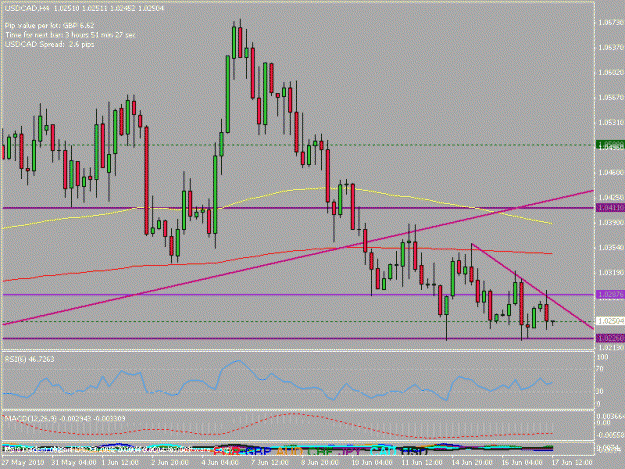Screen dimensions: 625x469
Task: Click the 17 Jun 12:00 time label
Action: [x=572, y=463]
